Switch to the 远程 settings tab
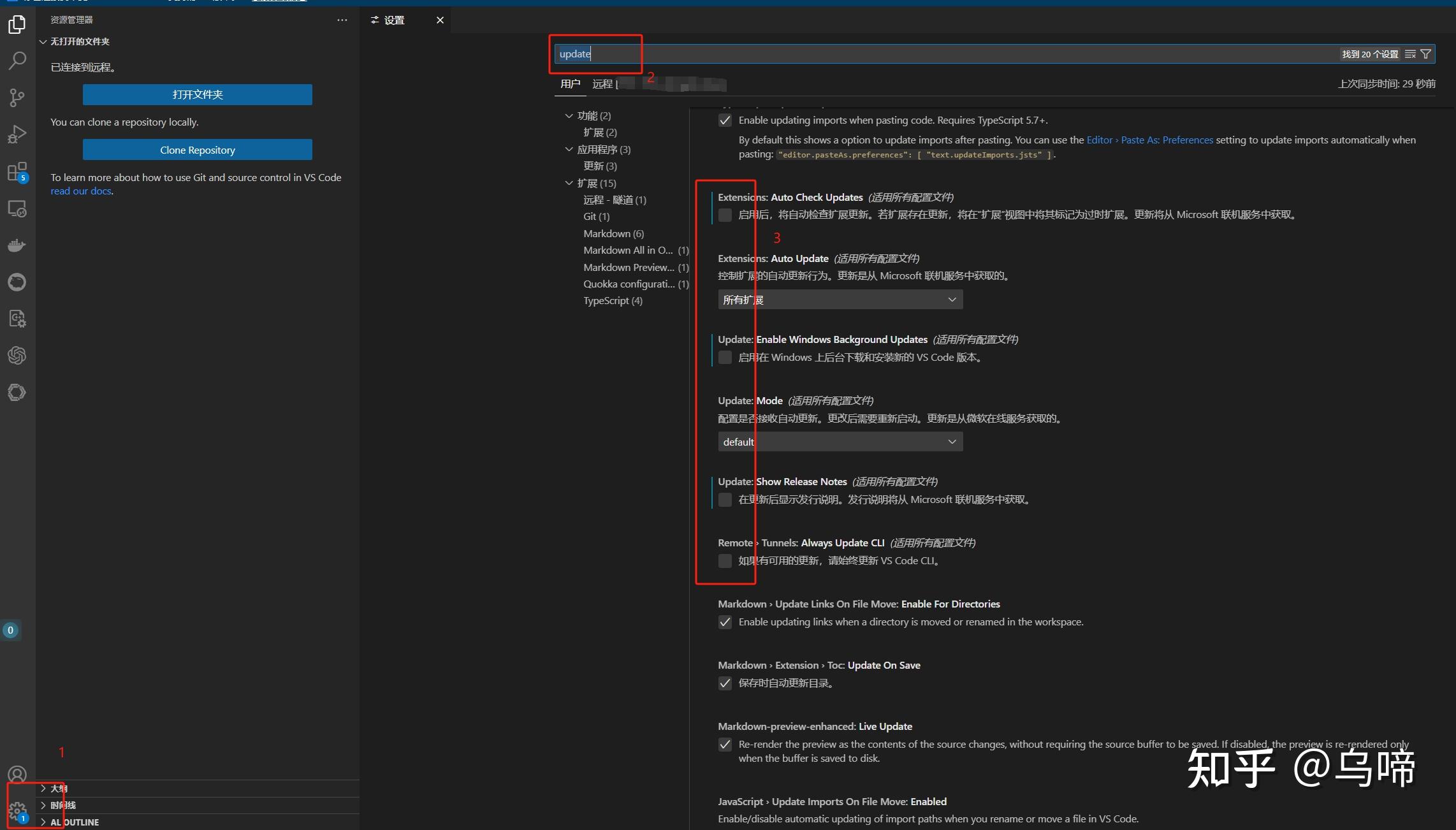The width and height of the screenshot is (1456, 830). click(x=603, y=84)
